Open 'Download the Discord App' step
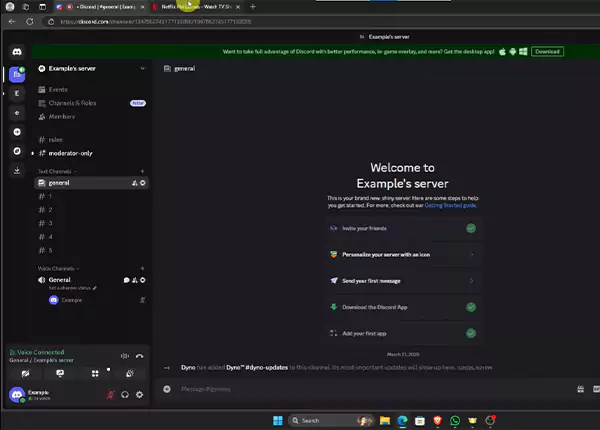This screenshot has width=600, height=430. tap(403, 307)
